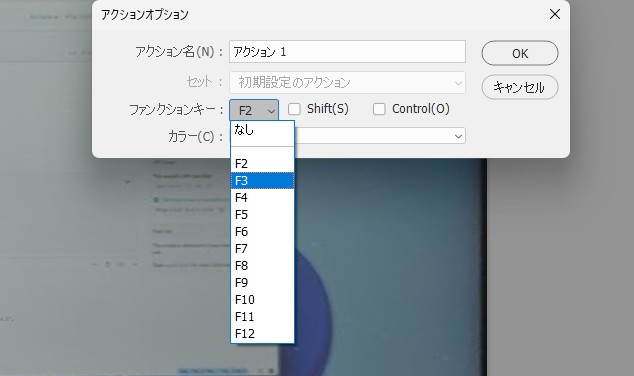Select F6 in the function key list
This screenshot has height=376, width=634.
pos(262,232)
